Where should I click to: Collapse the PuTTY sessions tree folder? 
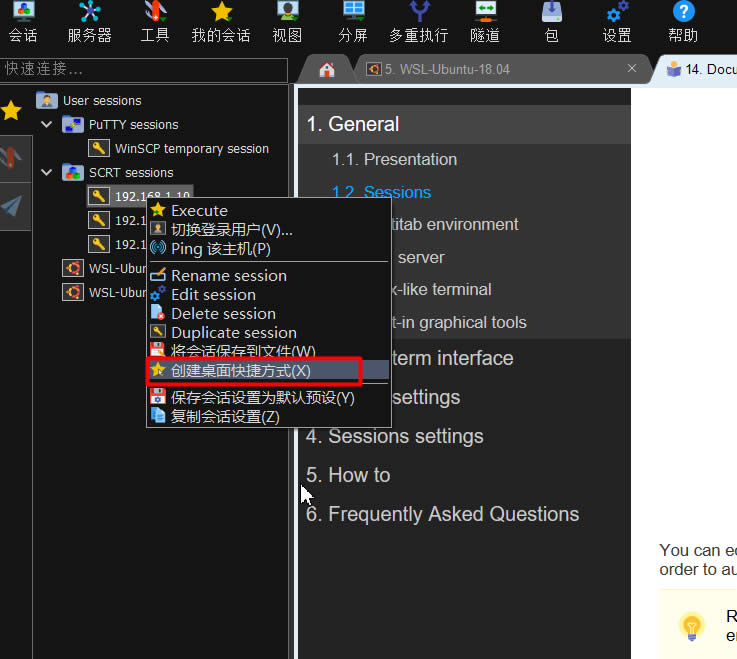pos(47,124)
